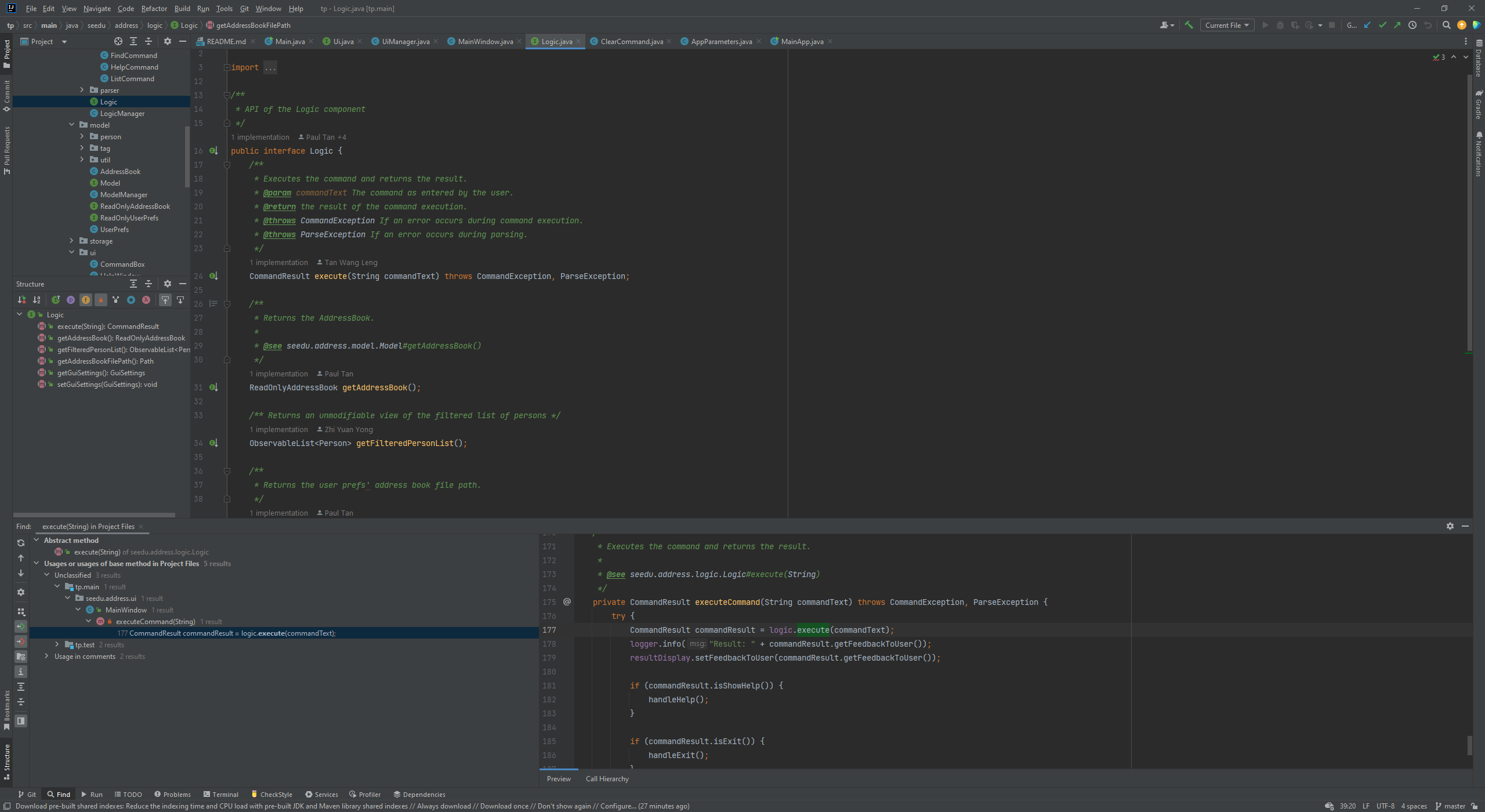Collapse the model package folder
This screenshot has width=1485, height=812.
pyautogui.click(x=72, y=125)
